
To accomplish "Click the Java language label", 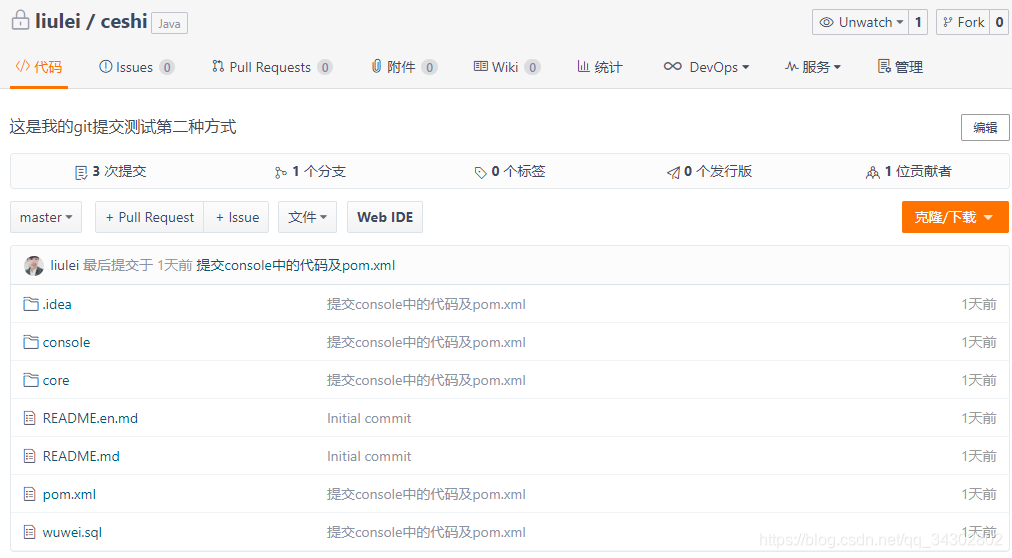I will click(x=170, y=23).
